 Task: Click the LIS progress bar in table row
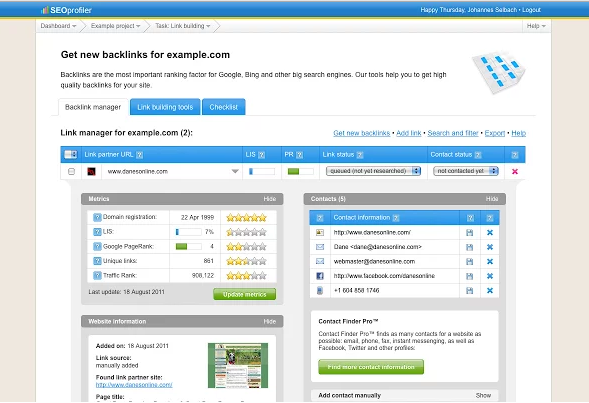(262, 172)
